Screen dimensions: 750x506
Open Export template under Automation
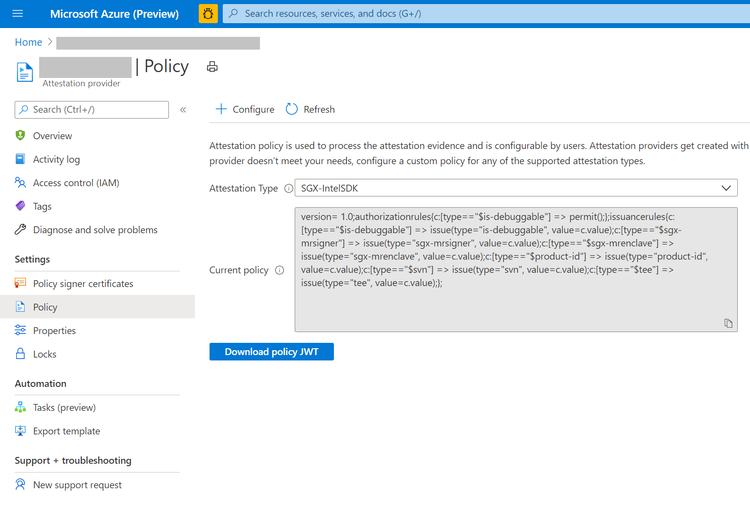[x=66, y=431]
